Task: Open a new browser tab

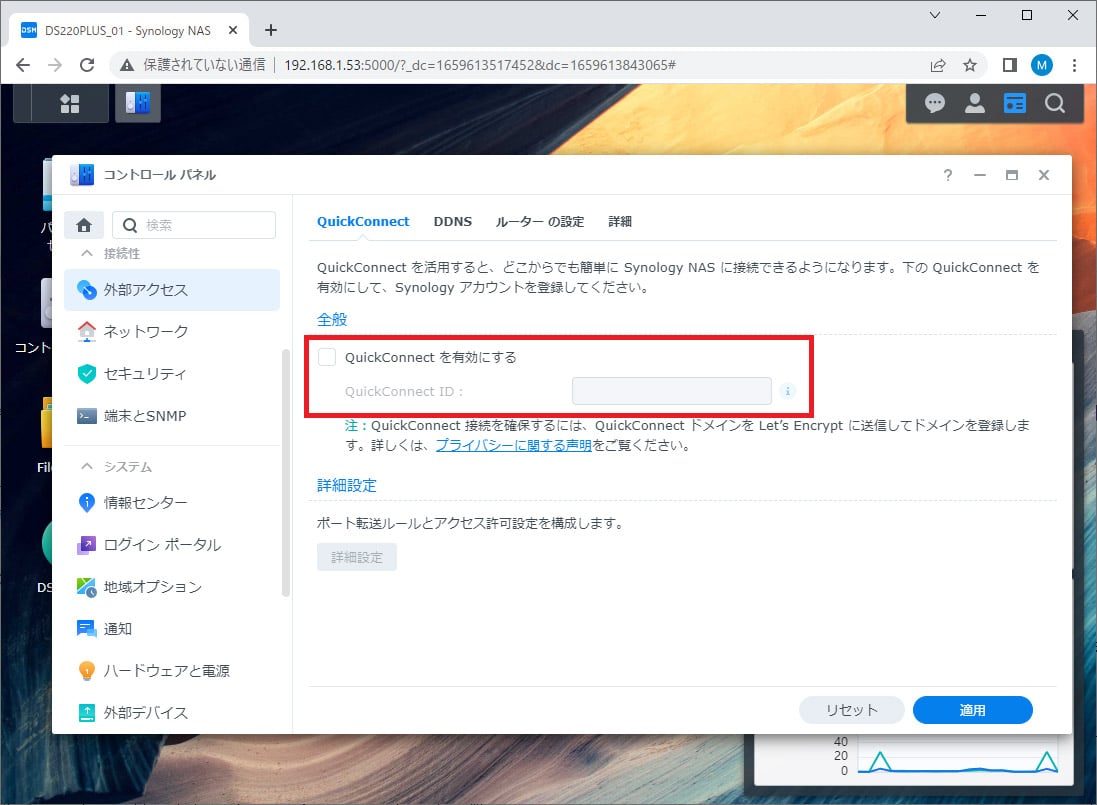Action: point(271,30)
